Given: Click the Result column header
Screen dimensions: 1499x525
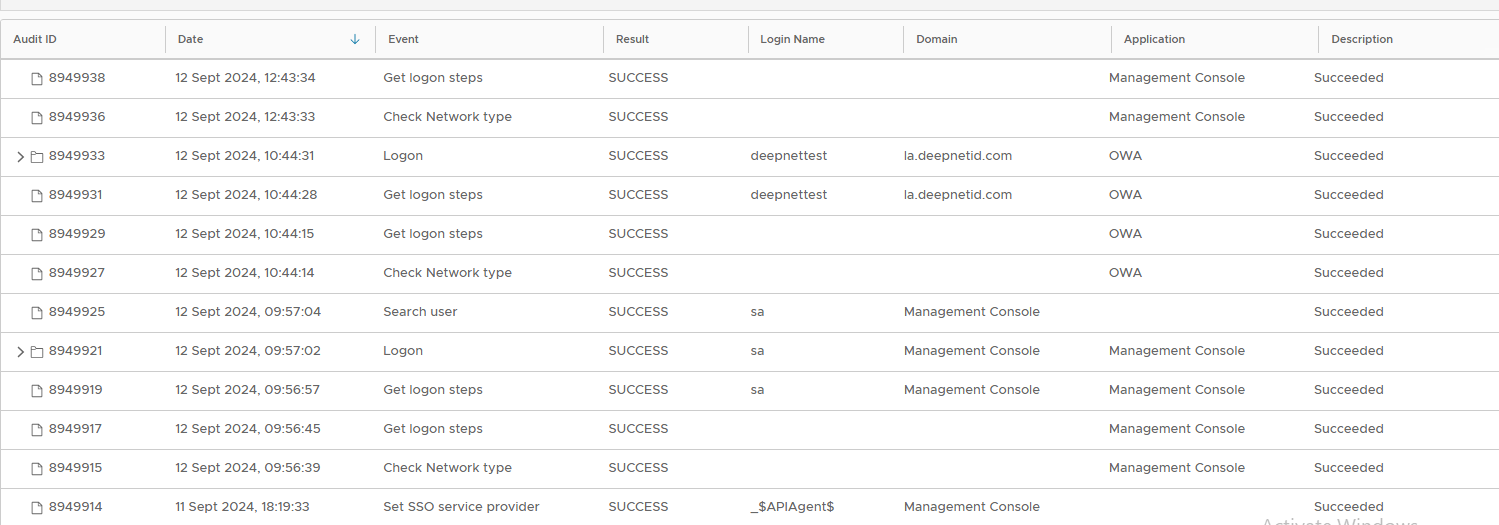Looking at the screenshot, I should pos(632,39).
